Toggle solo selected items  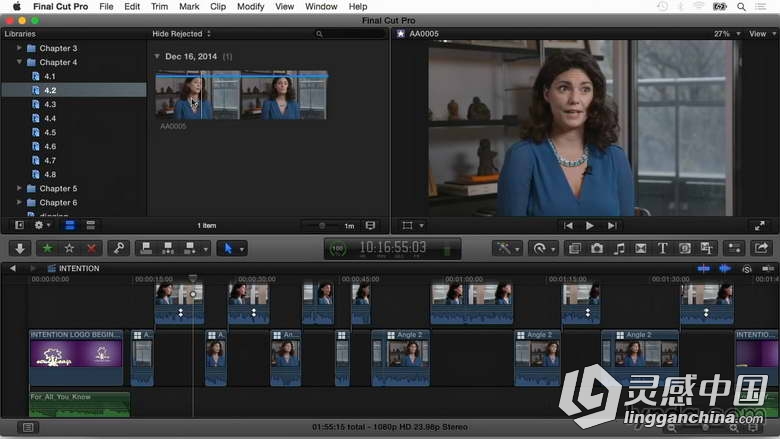pyautogui.click(x=747, y=269)
